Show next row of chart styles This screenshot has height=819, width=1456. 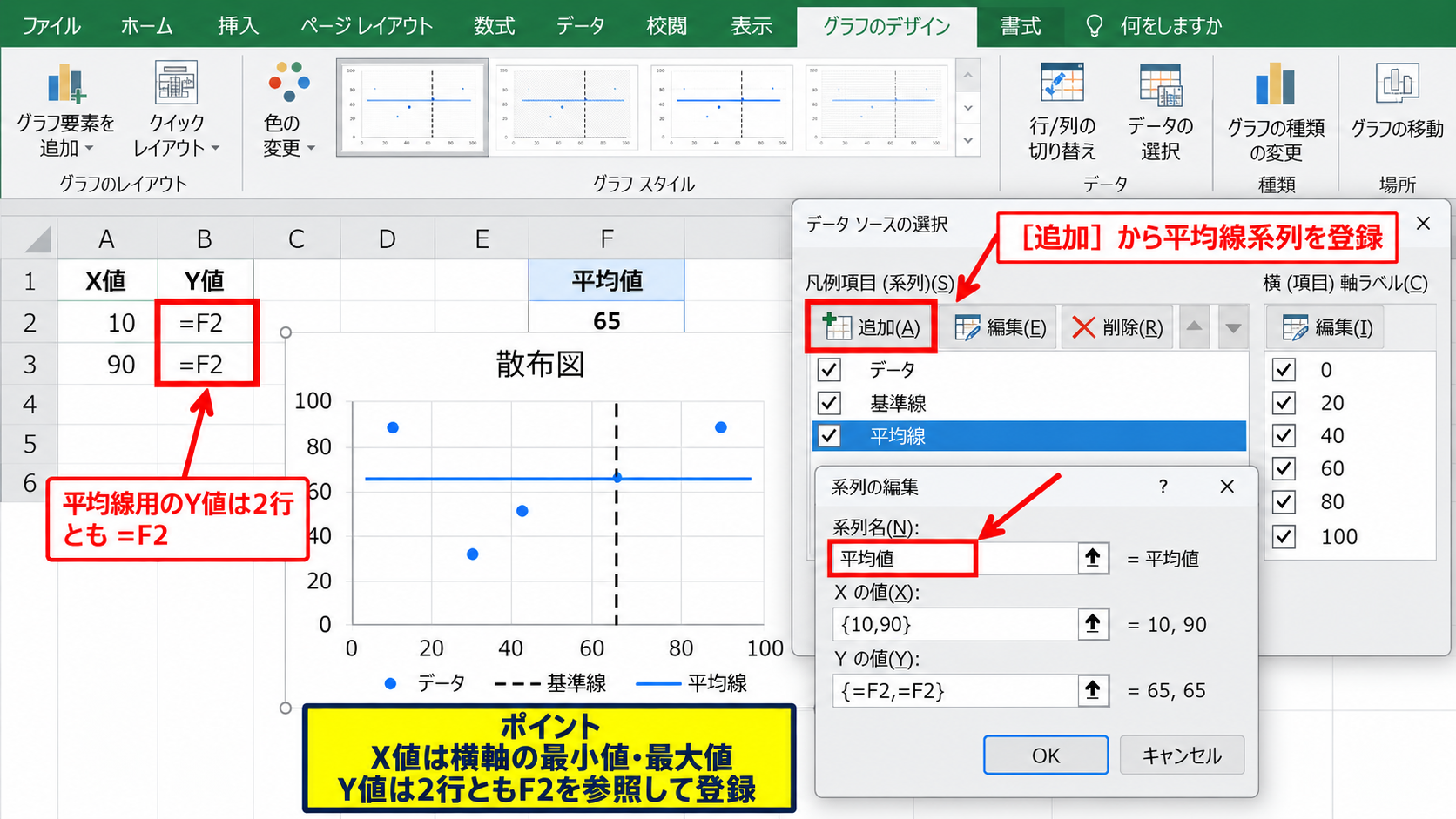tap(968, 109)
